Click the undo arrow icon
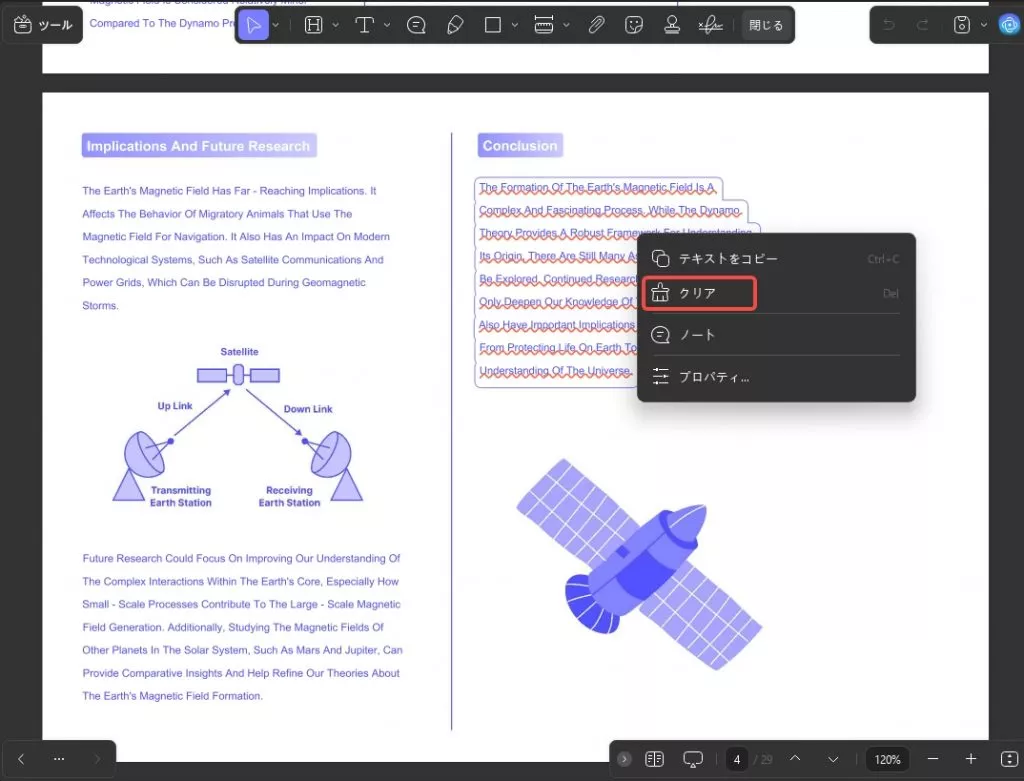Screen dimensions: 1024x781 tap(888, 25)
